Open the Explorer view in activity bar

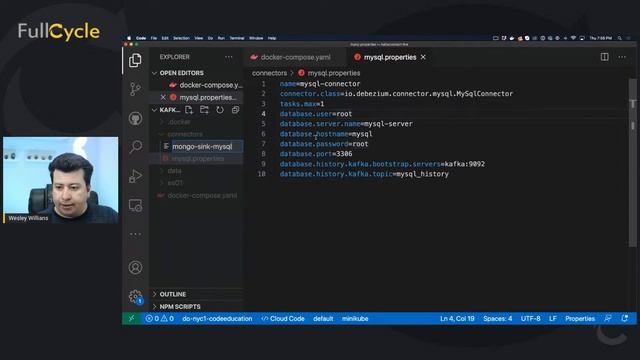tap(135, 60)
